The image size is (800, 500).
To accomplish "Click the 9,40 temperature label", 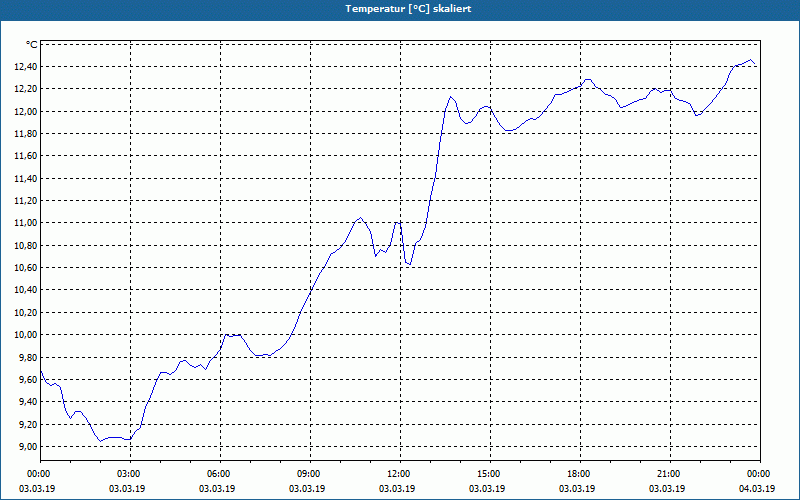I will [x=28, y=402].
